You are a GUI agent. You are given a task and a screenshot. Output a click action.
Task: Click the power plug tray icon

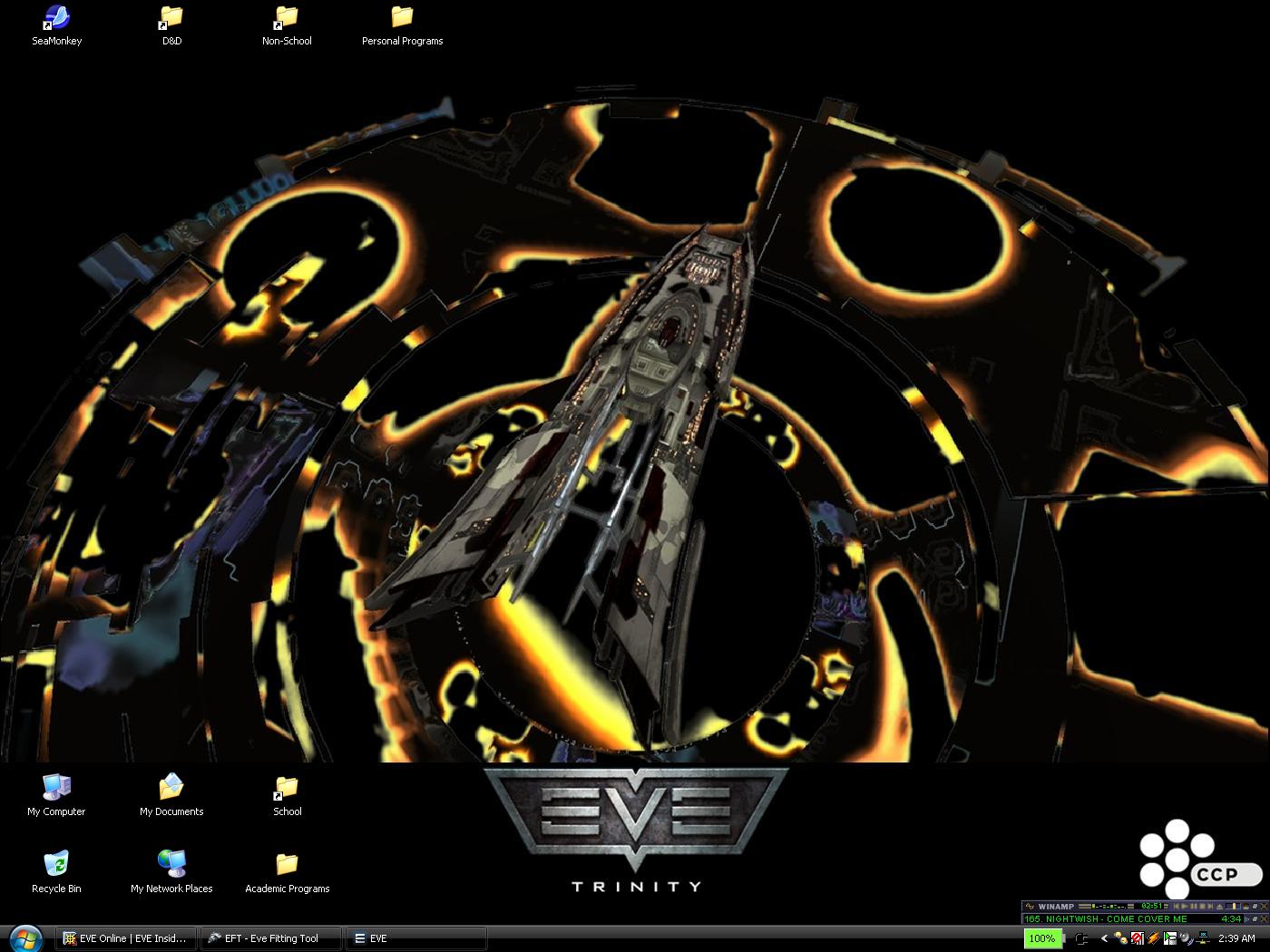(x=1081, y=938)
